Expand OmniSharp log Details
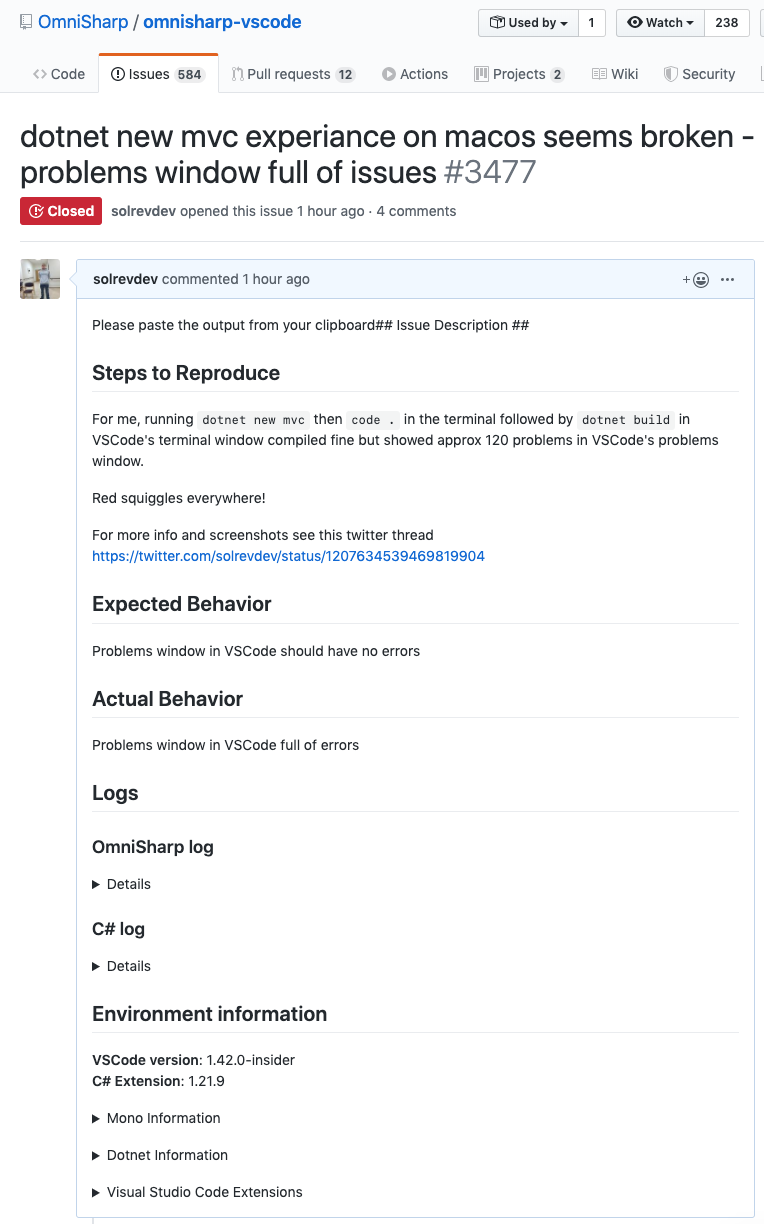Screen dimensions: 764x1224 click(x=122, y=884)
